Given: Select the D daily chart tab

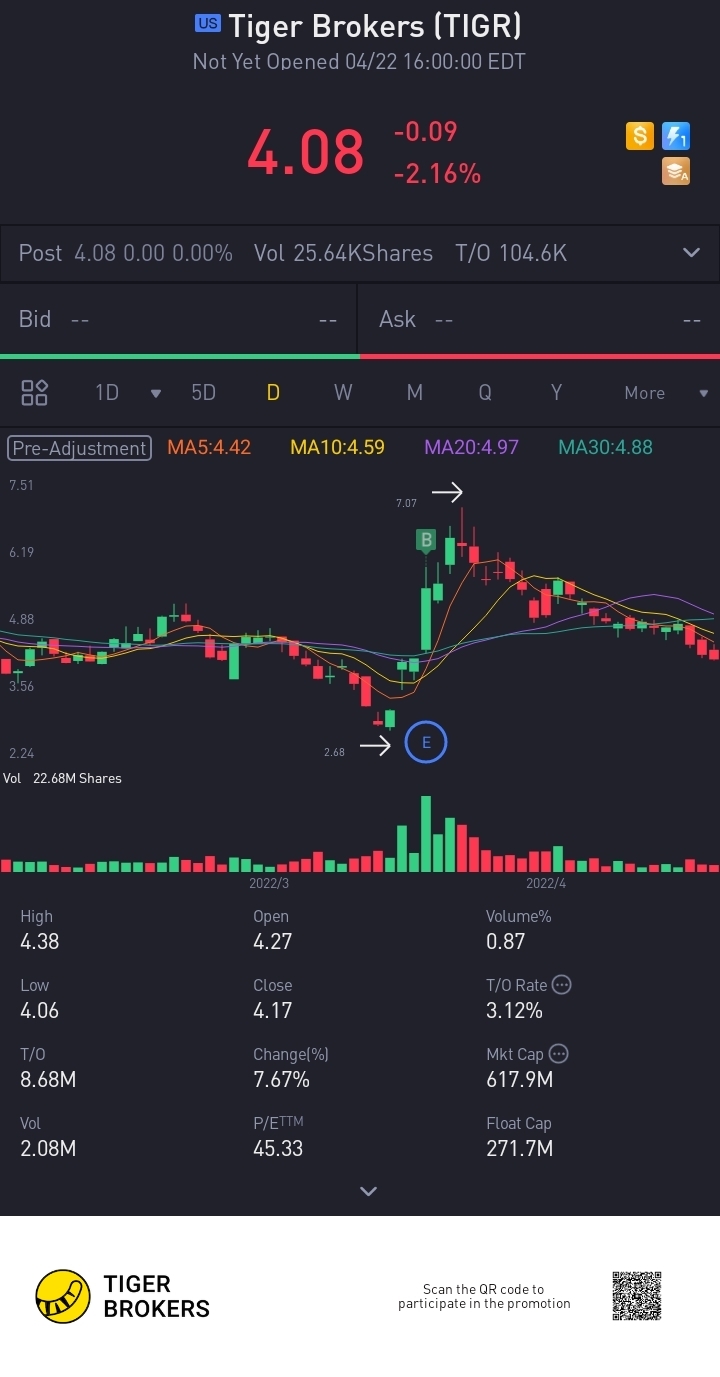Looking at the screenshot, I should (x=272, y=393).
